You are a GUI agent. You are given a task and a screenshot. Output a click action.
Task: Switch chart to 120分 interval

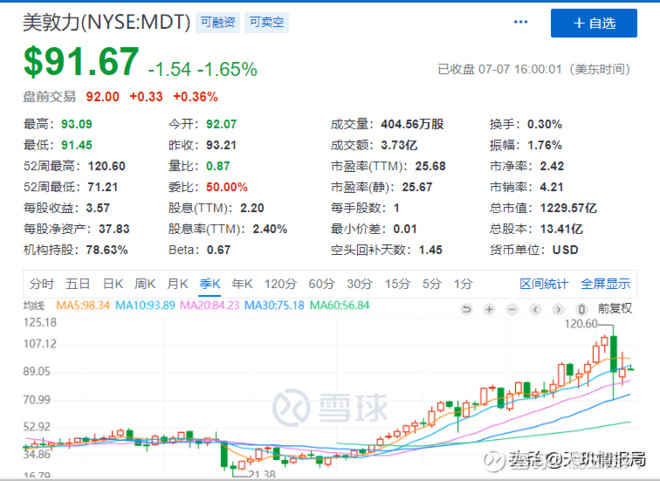[280, 284]
